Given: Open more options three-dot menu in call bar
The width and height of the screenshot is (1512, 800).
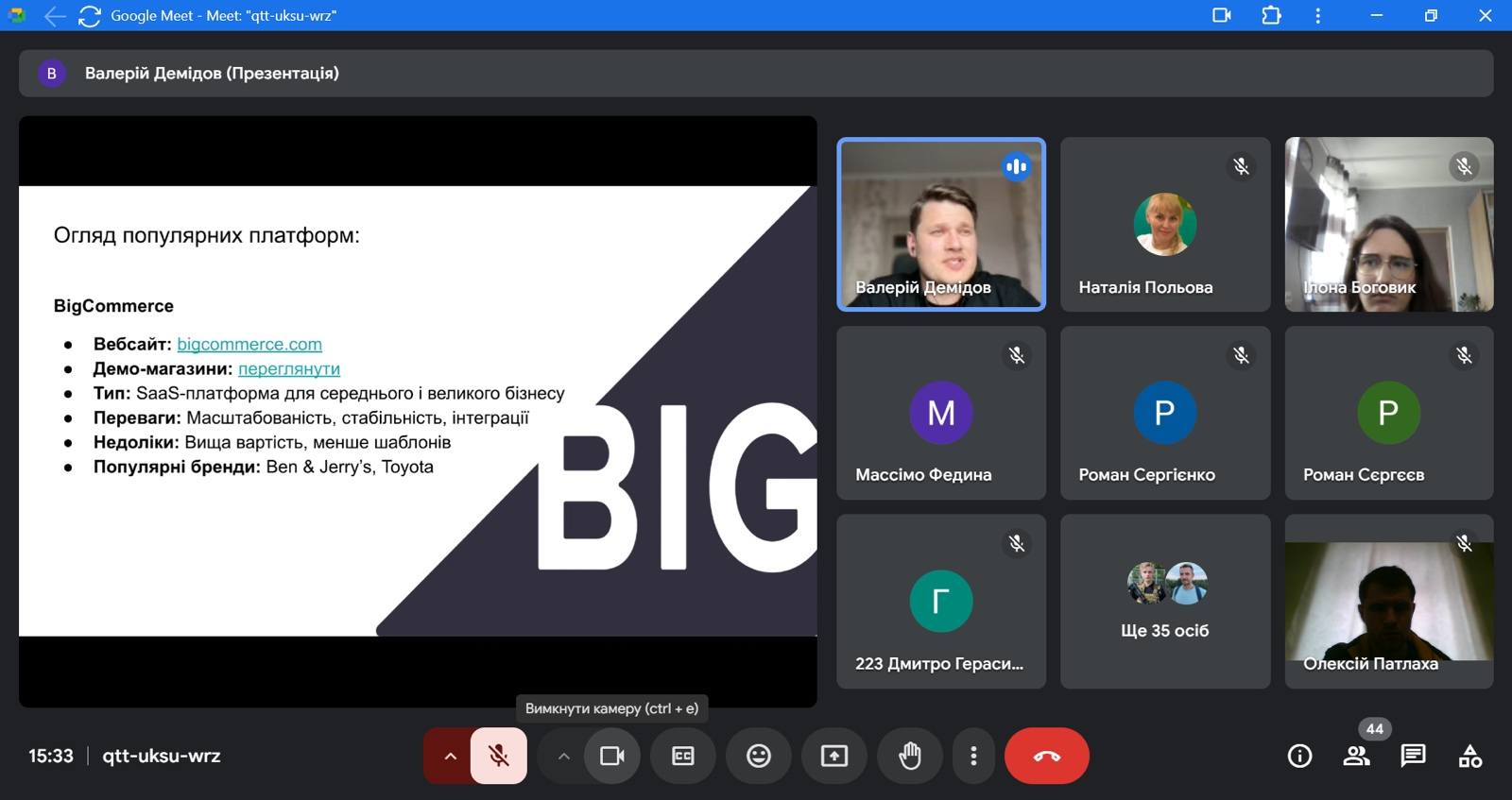Looking at the screenshot, I should coord(973,756).
